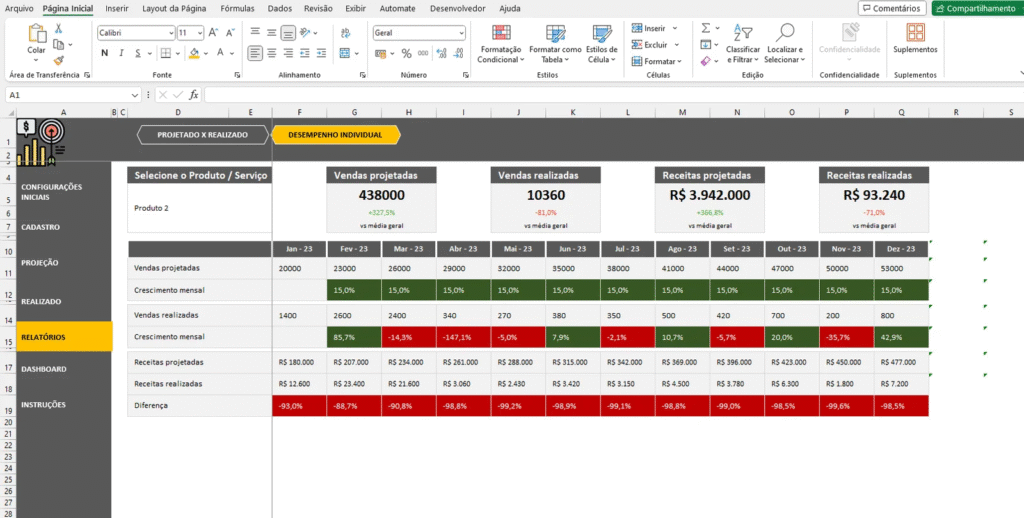Switch to the Inserir ribbon tab
The width and height of the screenshot is (1024, 518).
click(x=117, y=8)
